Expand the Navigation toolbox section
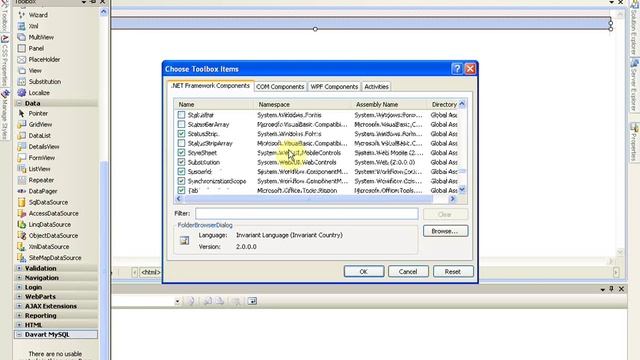 tap(19, 278)
